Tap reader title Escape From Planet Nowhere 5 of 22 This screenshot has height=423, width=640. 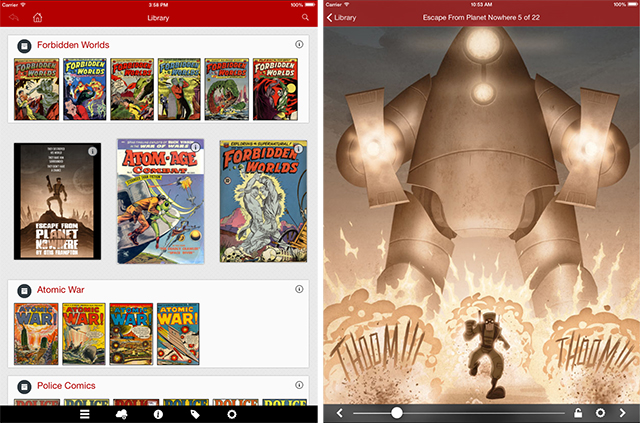click(481, 17)
